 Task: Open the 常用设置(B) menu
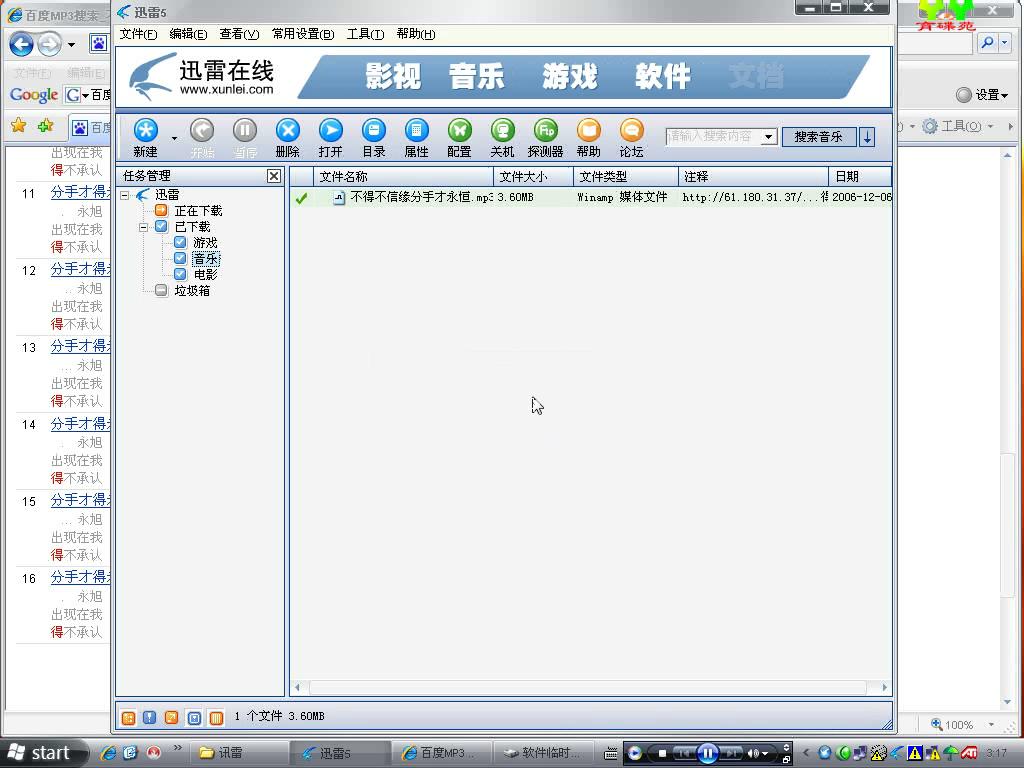tap(303, 34)
